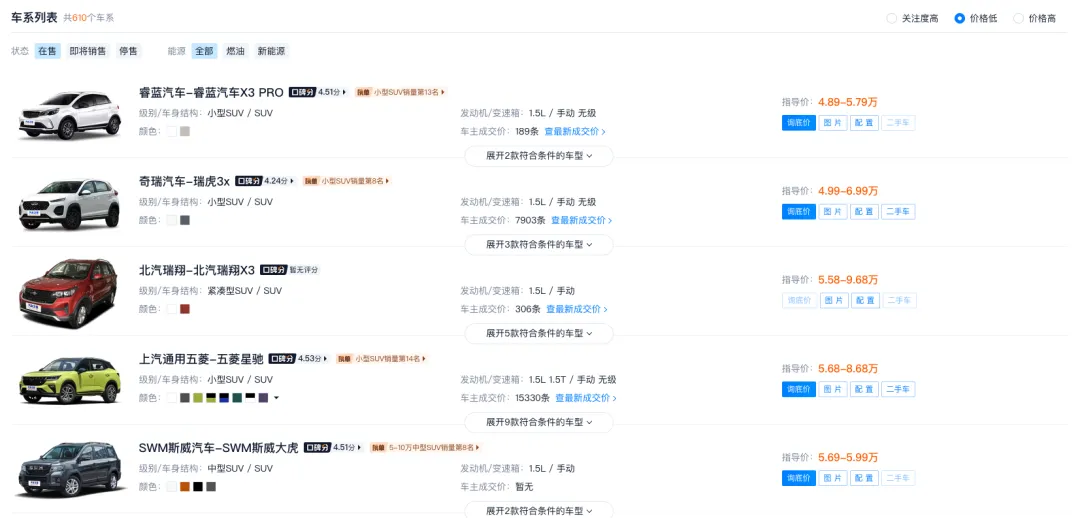Pick orange color swatch for SWM斯威大虎
Screen dimensions: 1080x518
click(185, 487)
